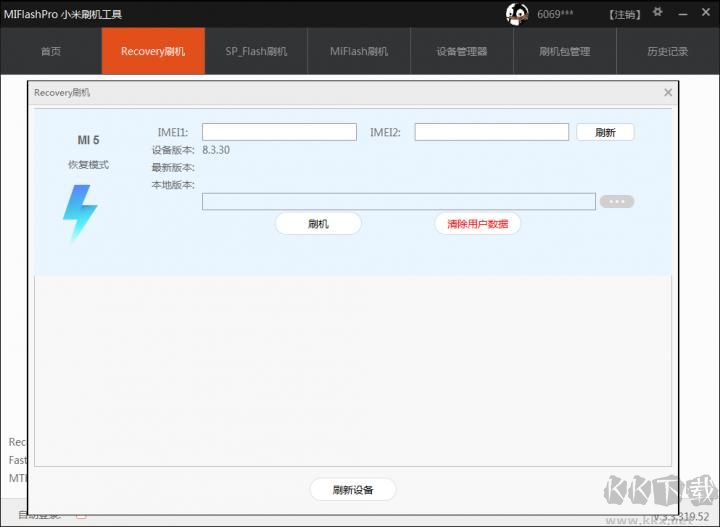Screen dimensions: 720x527
Task: Open the SP_Flash刷机 tab
Action: click(256, 51)
